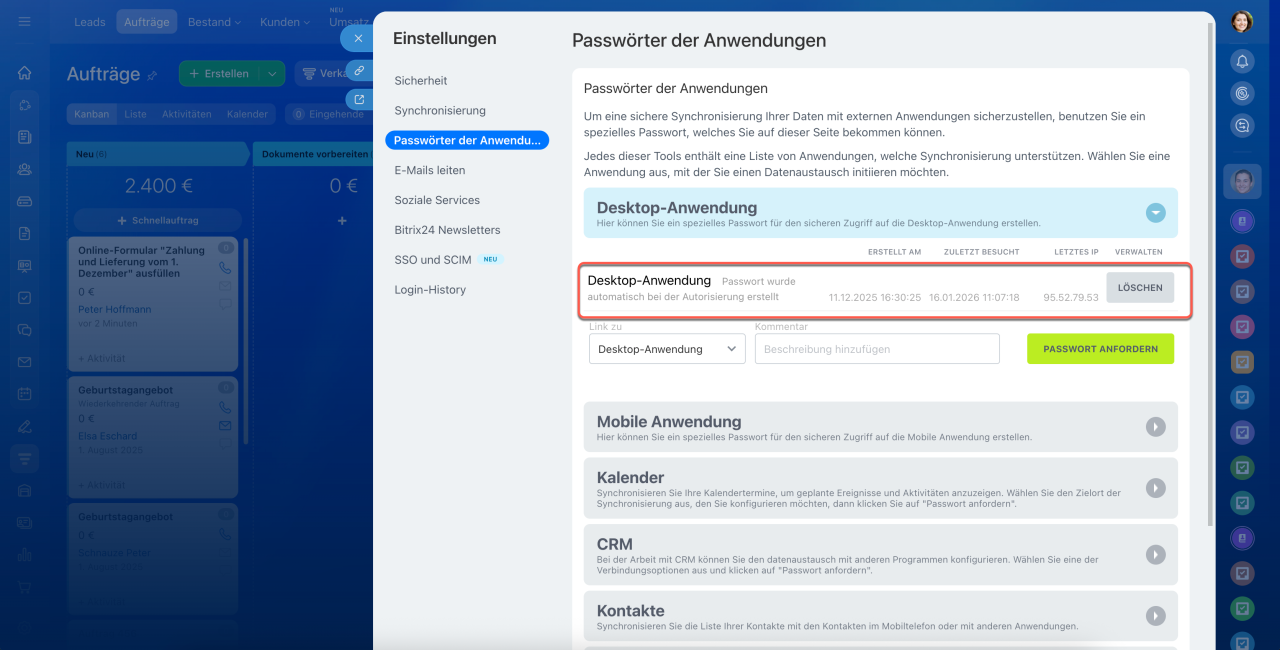Switch to the Aufträge tab in top navigation
The height and width of the screenshot is (650, 1280).
[146, 21]
